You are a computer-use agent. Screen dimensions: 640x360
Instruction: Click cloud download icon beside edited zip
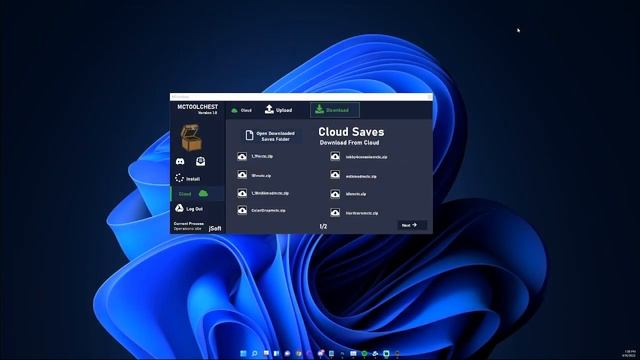pyautogui.click(x=335, y=176)
